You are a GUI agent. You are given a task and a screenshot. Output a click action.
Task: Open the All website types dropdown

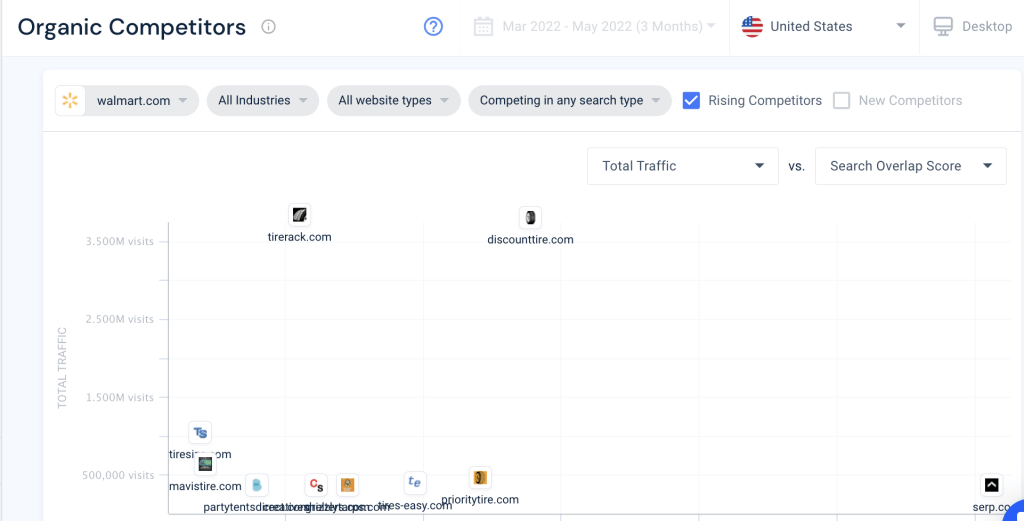coord(394,101)
